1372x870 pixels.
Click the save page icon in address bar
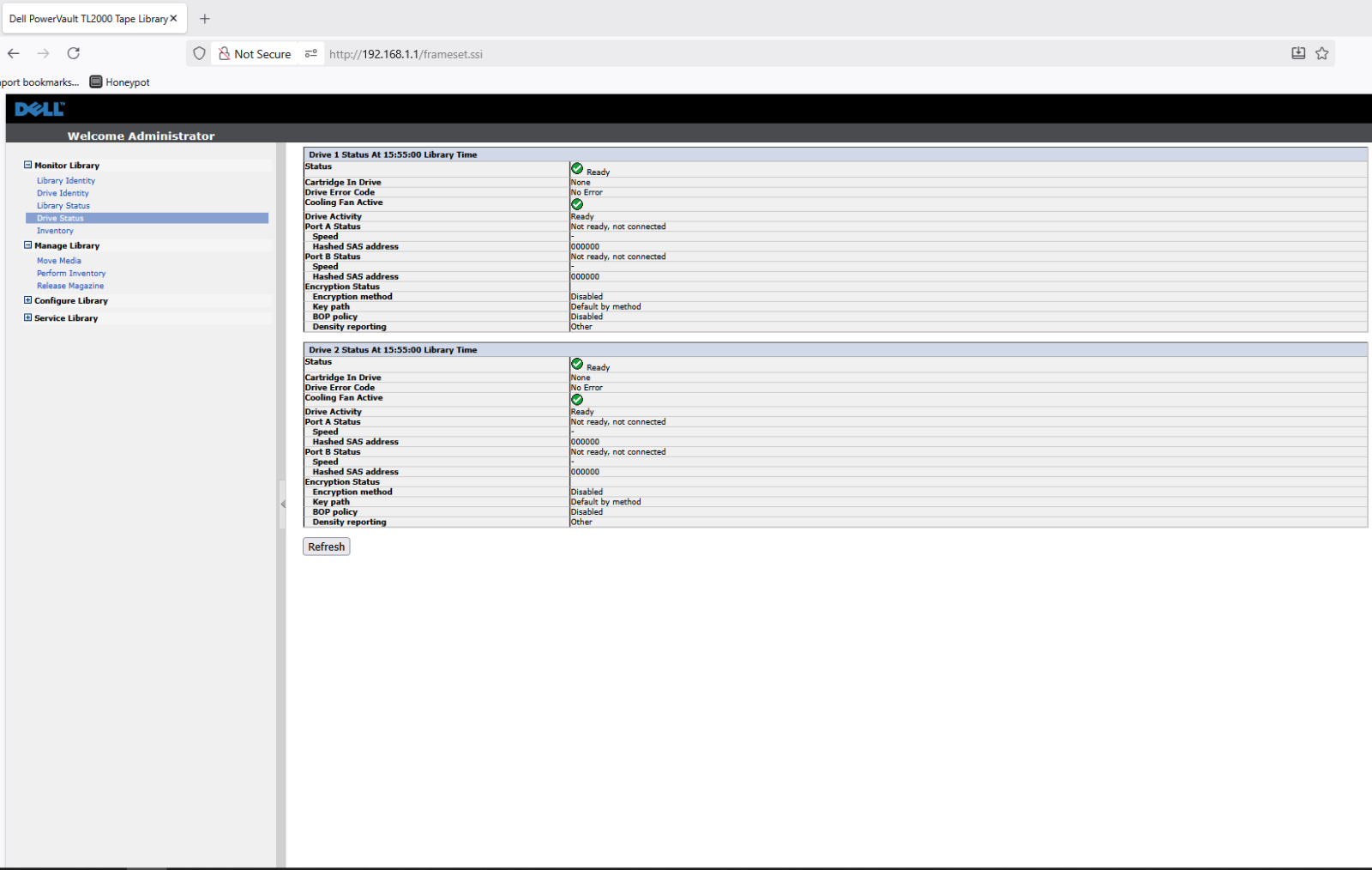point(1298,53)
